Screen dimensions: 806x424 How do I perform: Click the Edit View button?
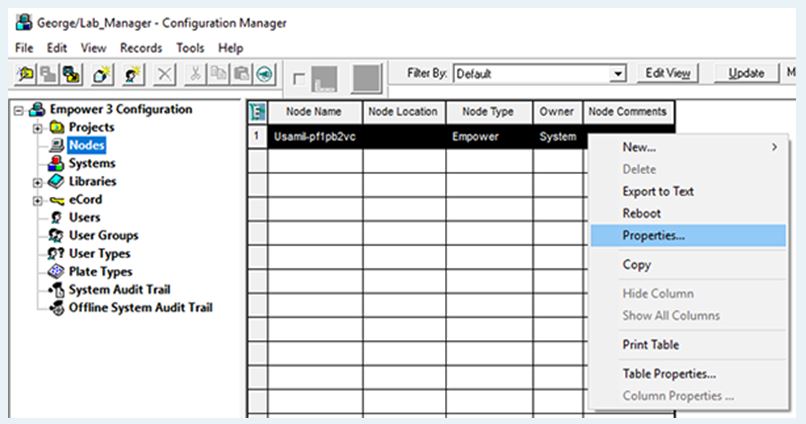[667, 74]
